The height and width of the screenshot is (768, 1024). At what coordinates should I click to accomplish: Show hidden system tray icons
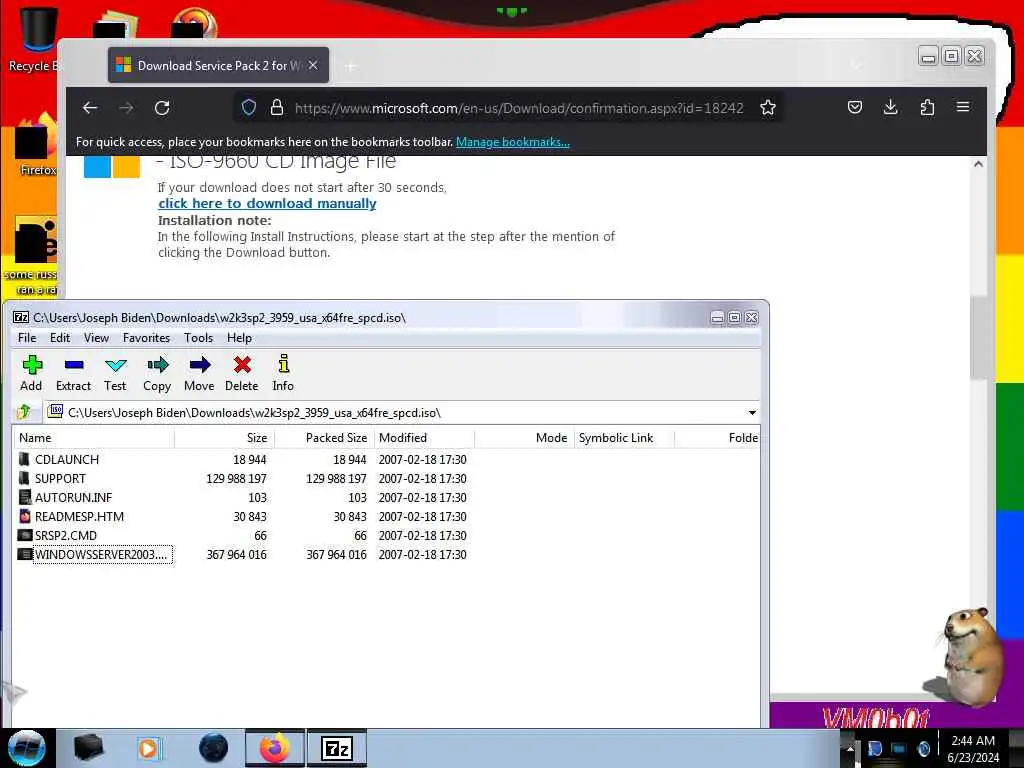click(850, 749)
